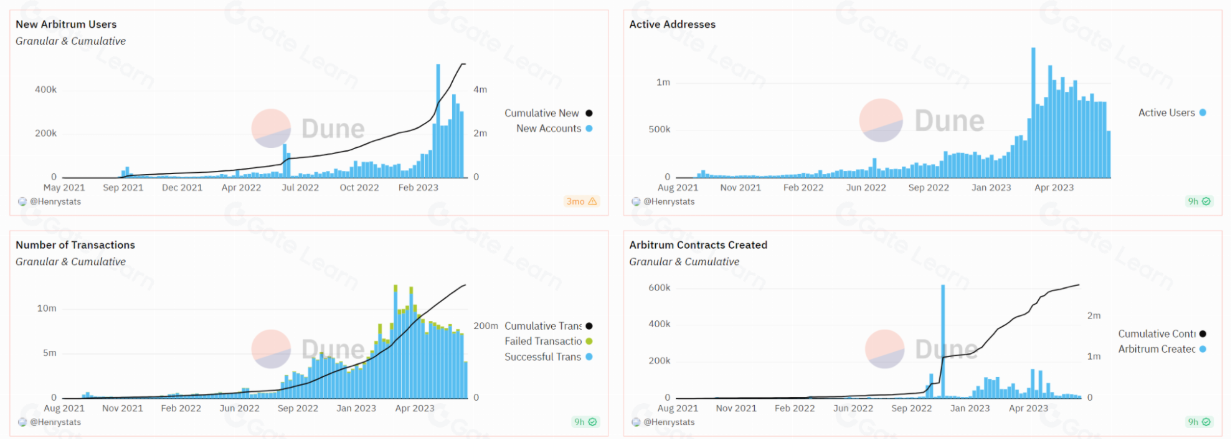Screen dimensions: 1231x439
Task: Click the 9h refresh badge on Active Addresses
Action: tap(1197, 201)
